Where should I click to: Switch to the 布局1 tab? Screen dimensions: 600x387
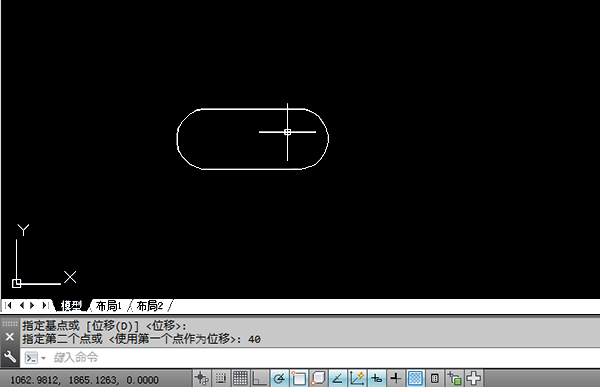(108, 305)
